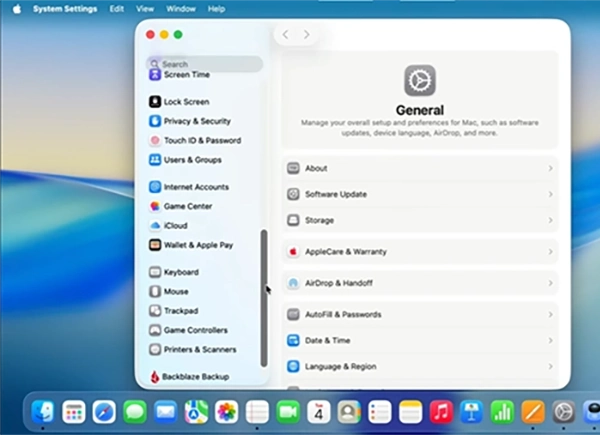
Task: Open Privacy & Security hand icon
Action: pyautogui.click(x=155, y=121)
